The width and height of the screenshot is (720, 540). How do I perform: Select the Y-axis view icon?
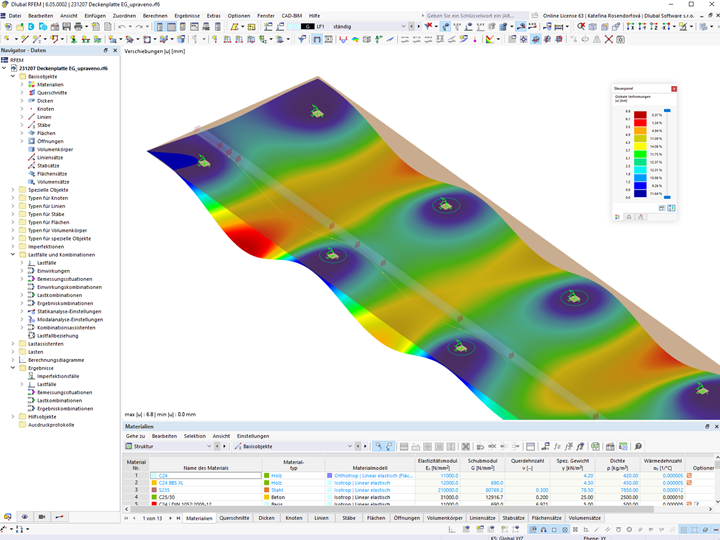(642, 27)
